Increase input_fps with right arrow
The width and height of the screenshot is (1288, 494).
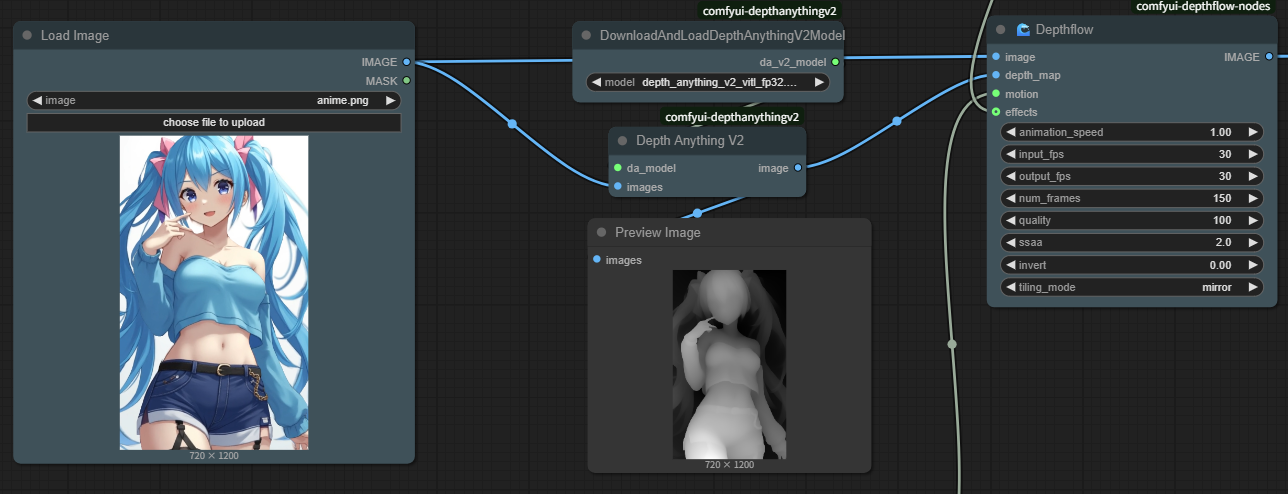[x=1252, y=154]
